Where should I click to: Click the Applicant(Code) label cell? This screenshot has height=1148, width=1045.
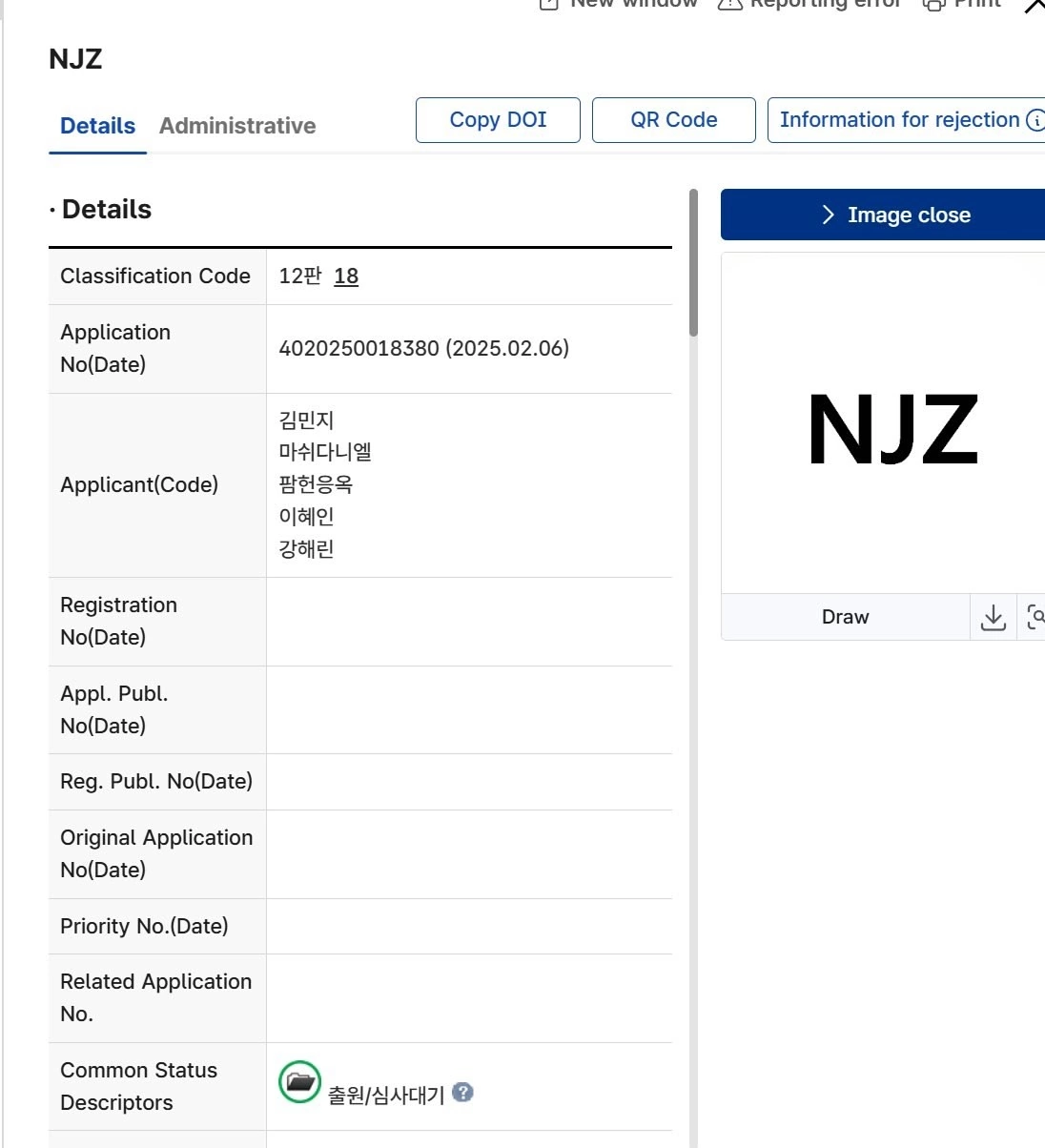click(x=157, y=485)
